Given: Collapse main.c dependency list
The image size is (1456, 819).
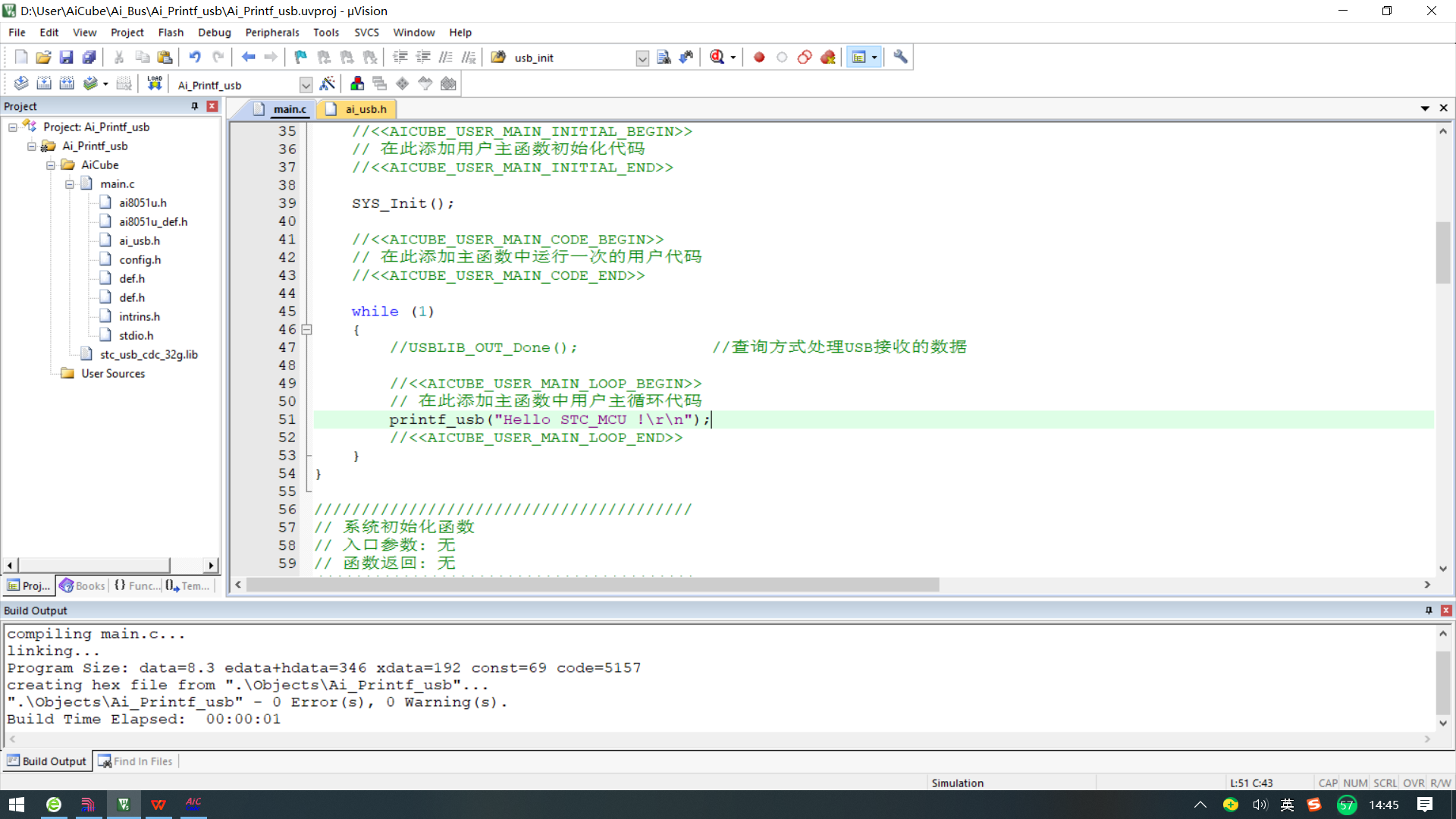Looking at the screenshot, I should (x=70, y=184).
